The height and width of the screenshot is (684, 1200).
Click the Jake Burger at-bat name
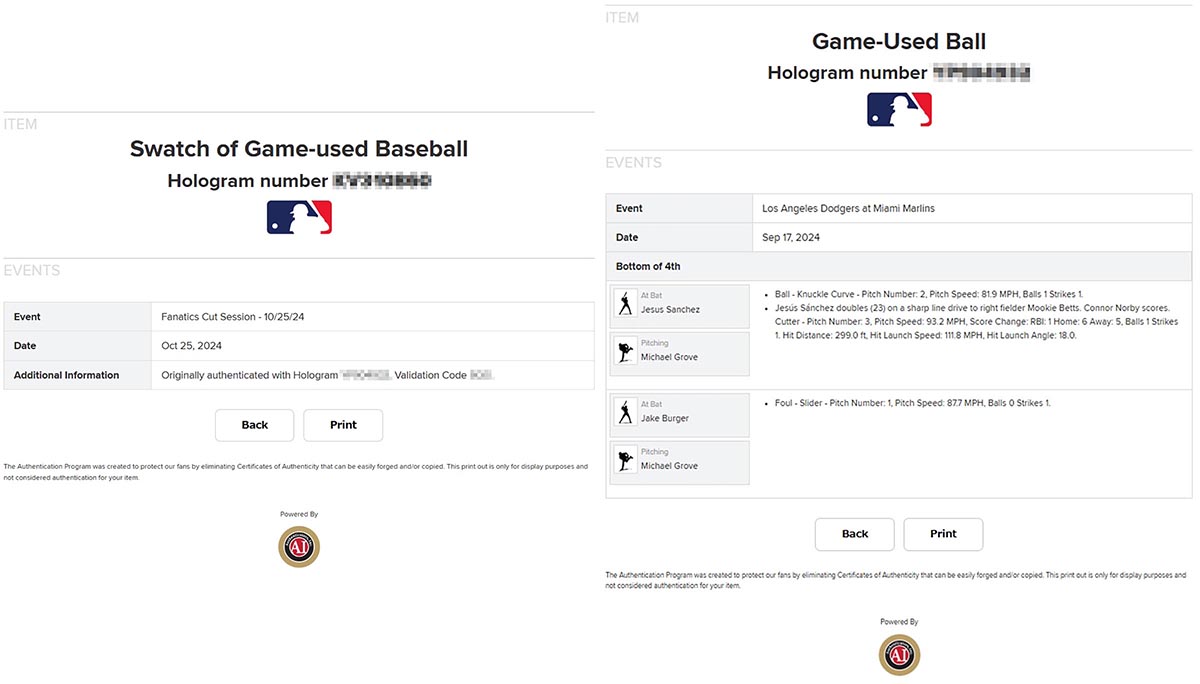(x=665, y=419)
